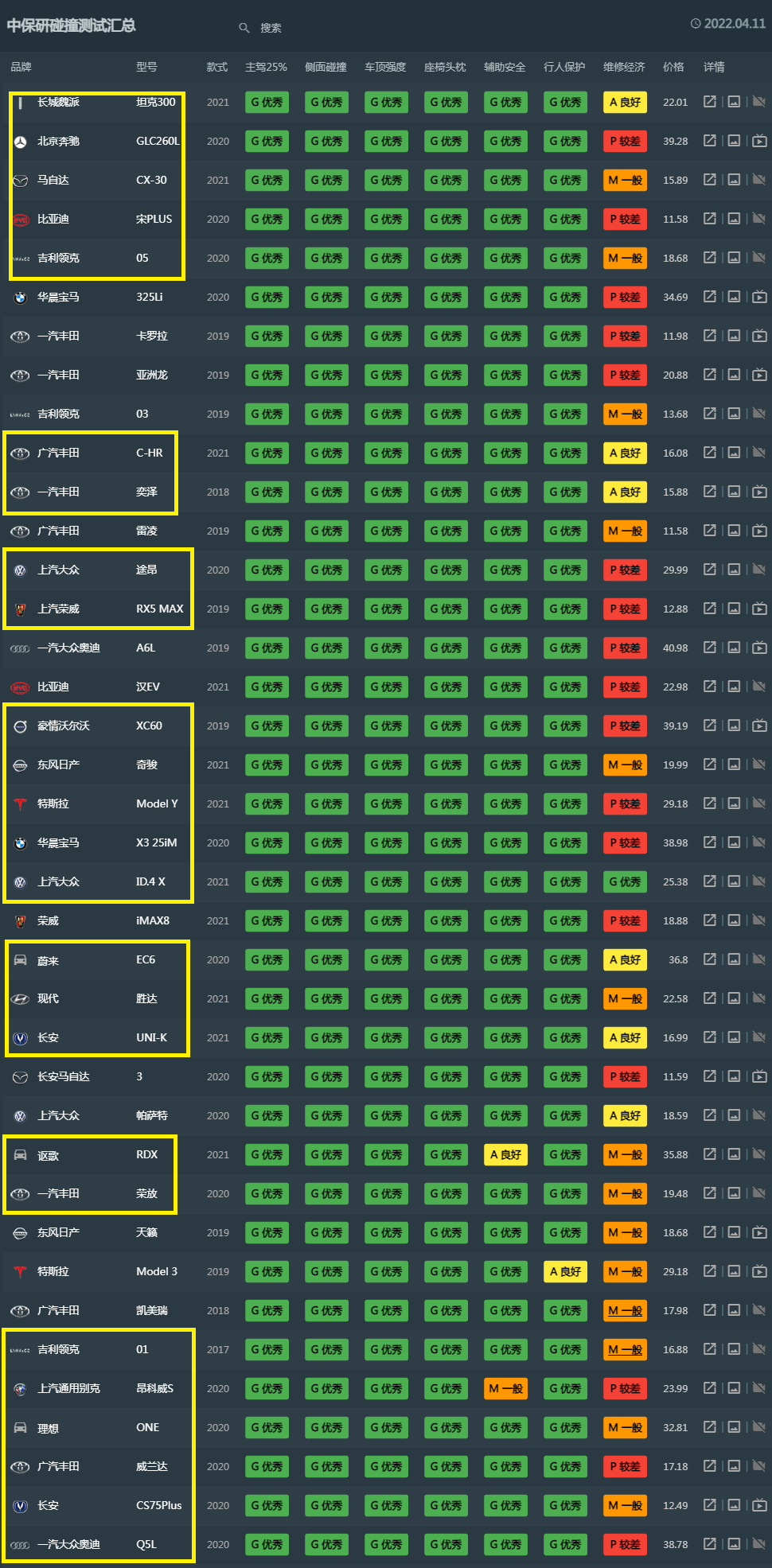Sort by 侧面碰撞 column header

(326, 67)
